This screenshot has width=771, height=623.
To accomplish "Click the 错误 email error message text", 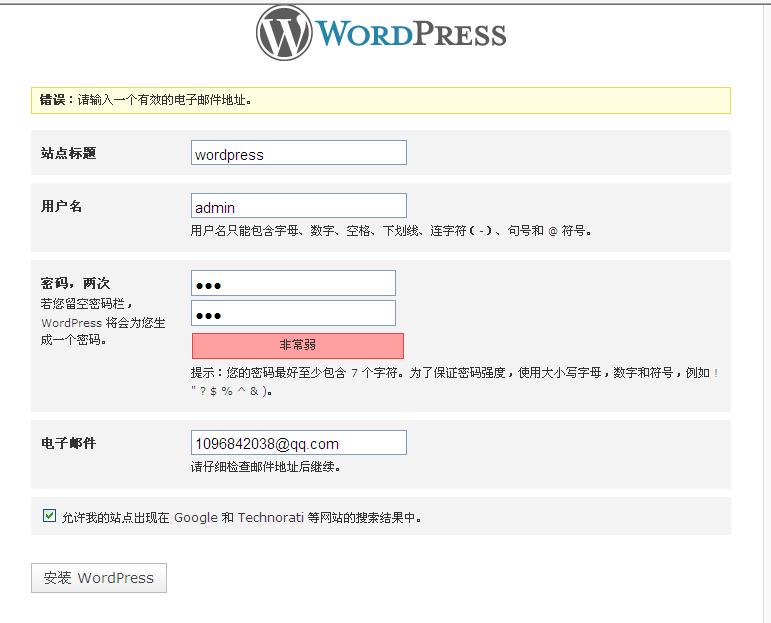I will tap(146, 100).
